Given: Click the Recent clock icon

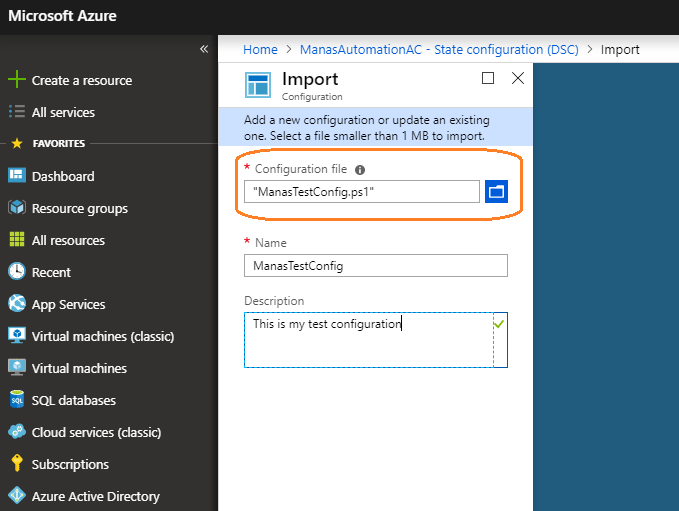Looking at the screenshot, I should 17,271.
